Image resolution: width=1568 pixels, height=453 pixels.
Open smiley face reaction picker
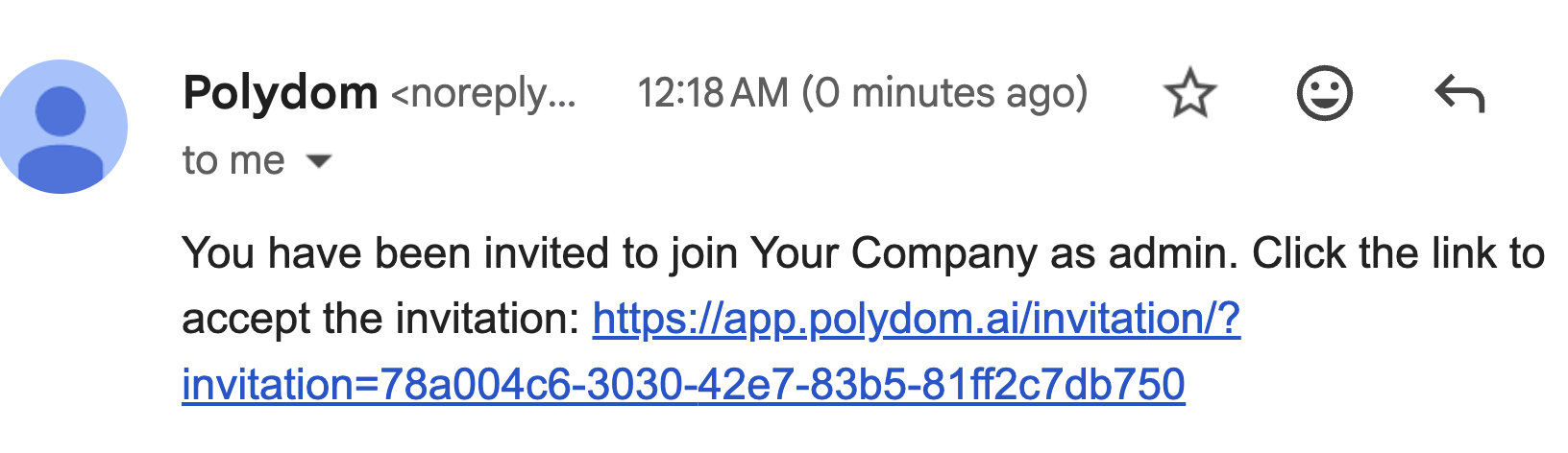click(x=1325, y=93)
